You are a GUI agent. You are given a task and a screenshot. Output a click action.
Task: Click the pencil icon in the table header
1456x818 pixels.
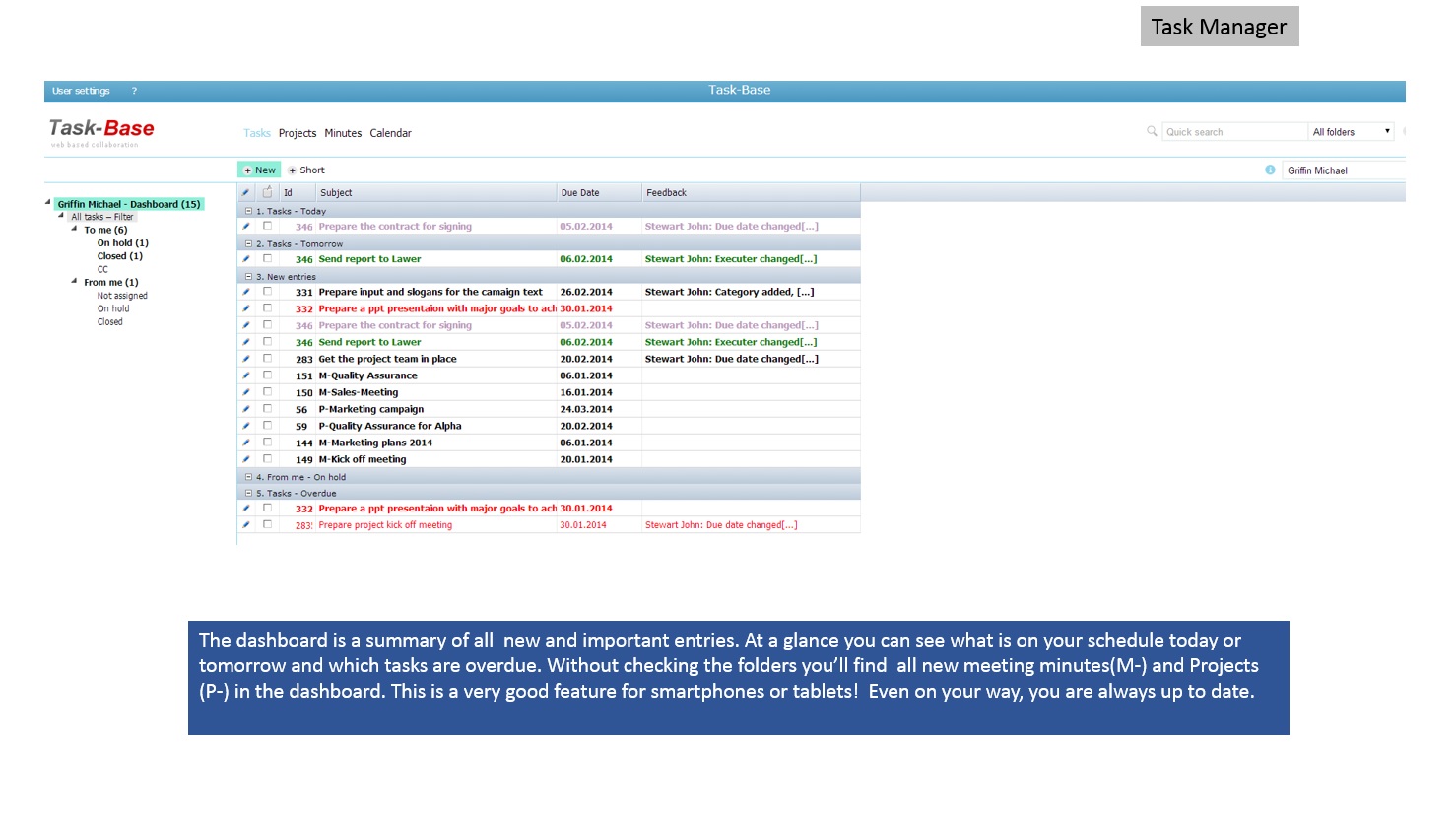click(x=246, y=192)
